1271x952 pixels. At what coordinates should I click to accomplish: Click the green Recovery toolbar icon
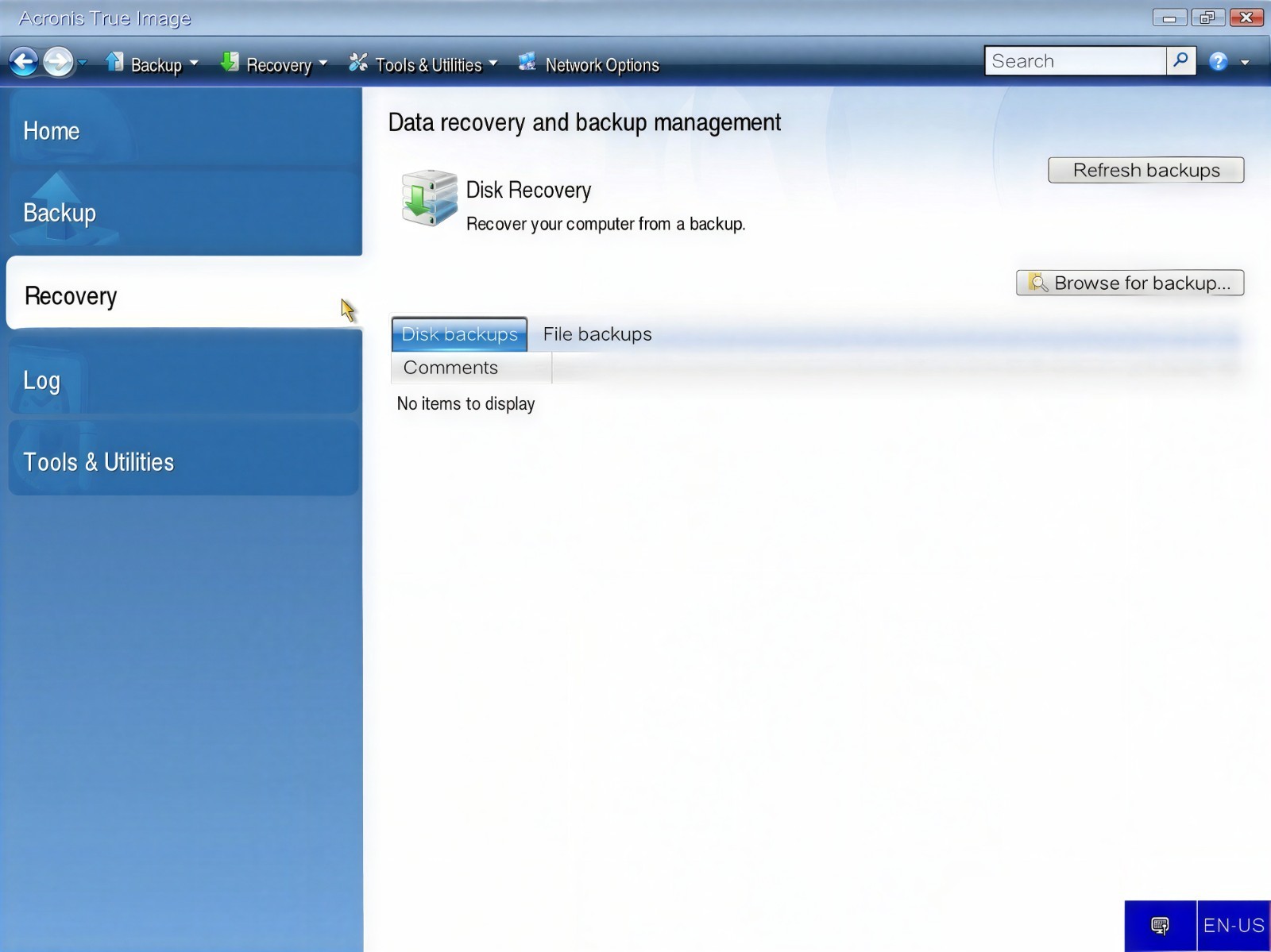pyautogui.click(x=230, y=62)
